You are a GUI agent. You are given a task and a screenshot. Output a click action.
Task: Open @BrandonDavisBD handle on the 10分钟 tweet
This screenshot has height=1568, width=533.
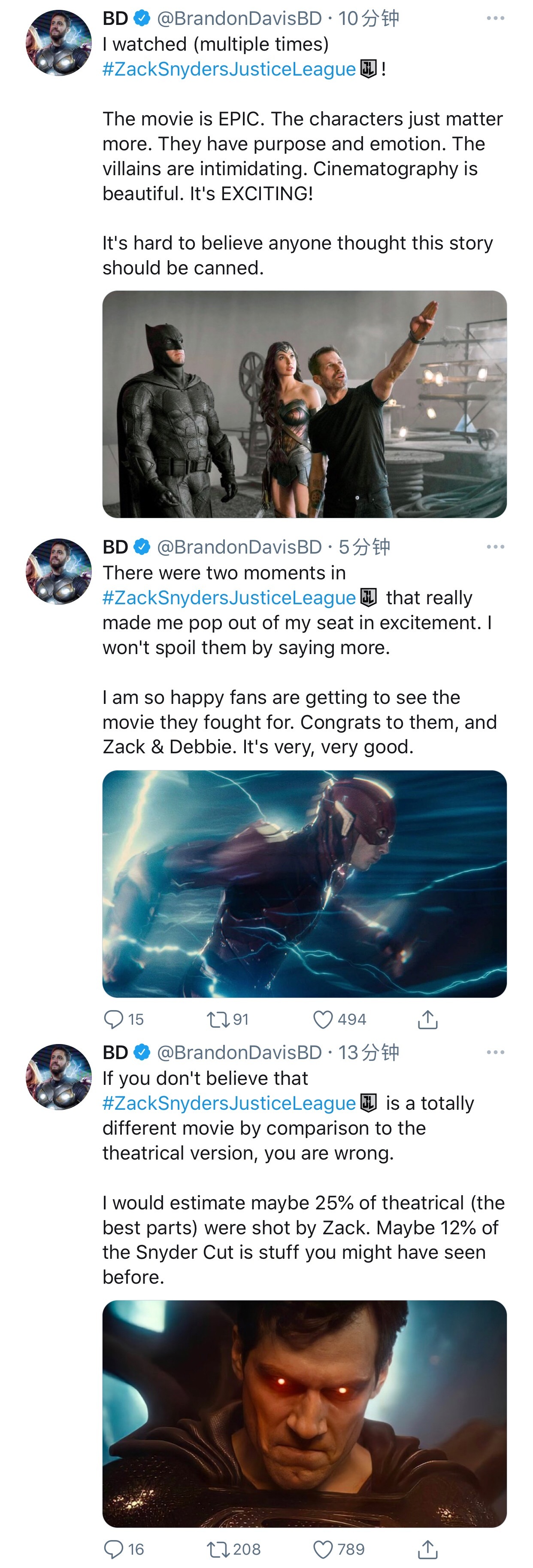coord(239,18)
